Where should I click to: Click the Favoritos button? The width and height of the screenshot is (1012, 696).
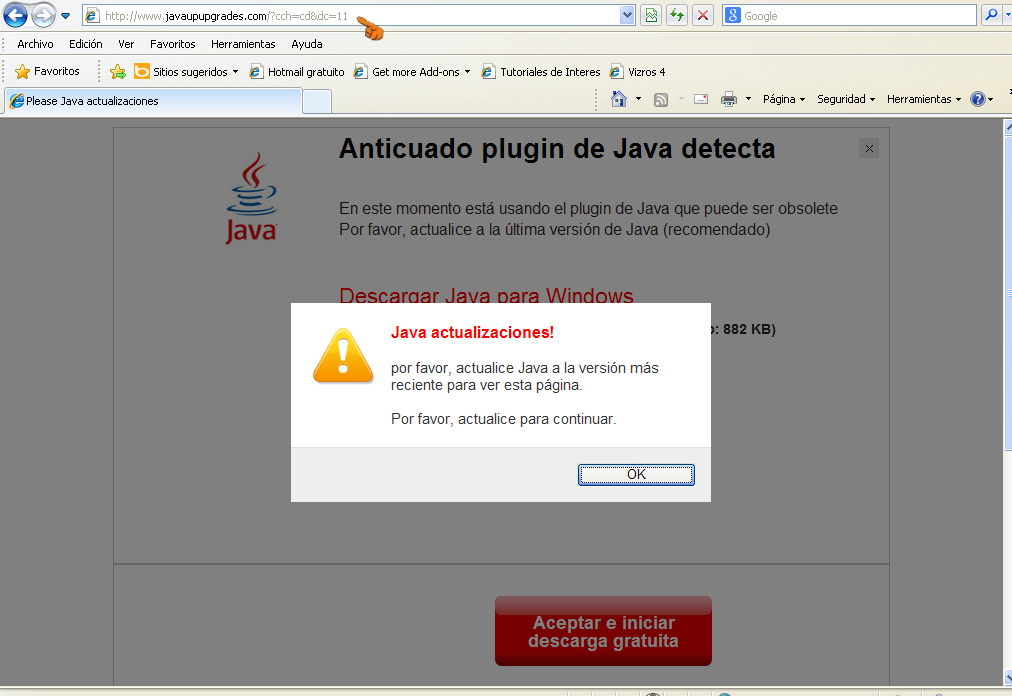[48, 72]
